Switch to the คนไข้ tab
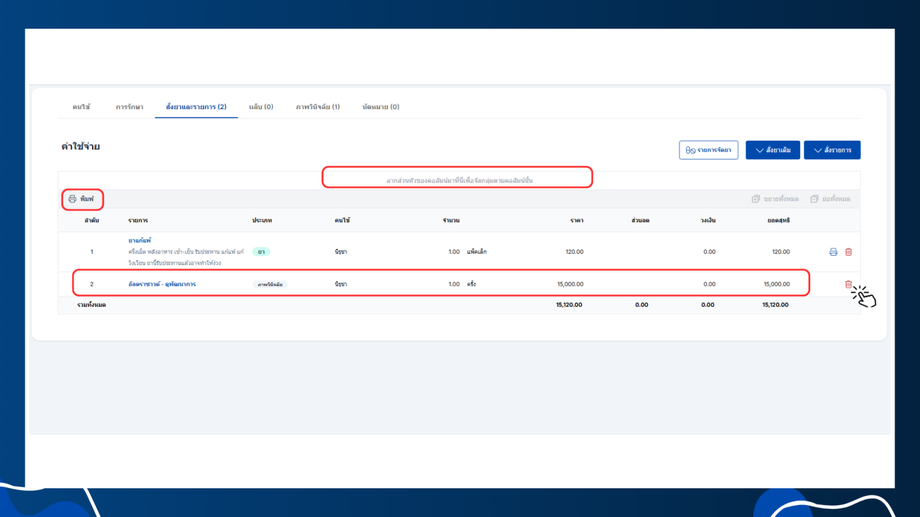The image size is (920, 517). 81,107
